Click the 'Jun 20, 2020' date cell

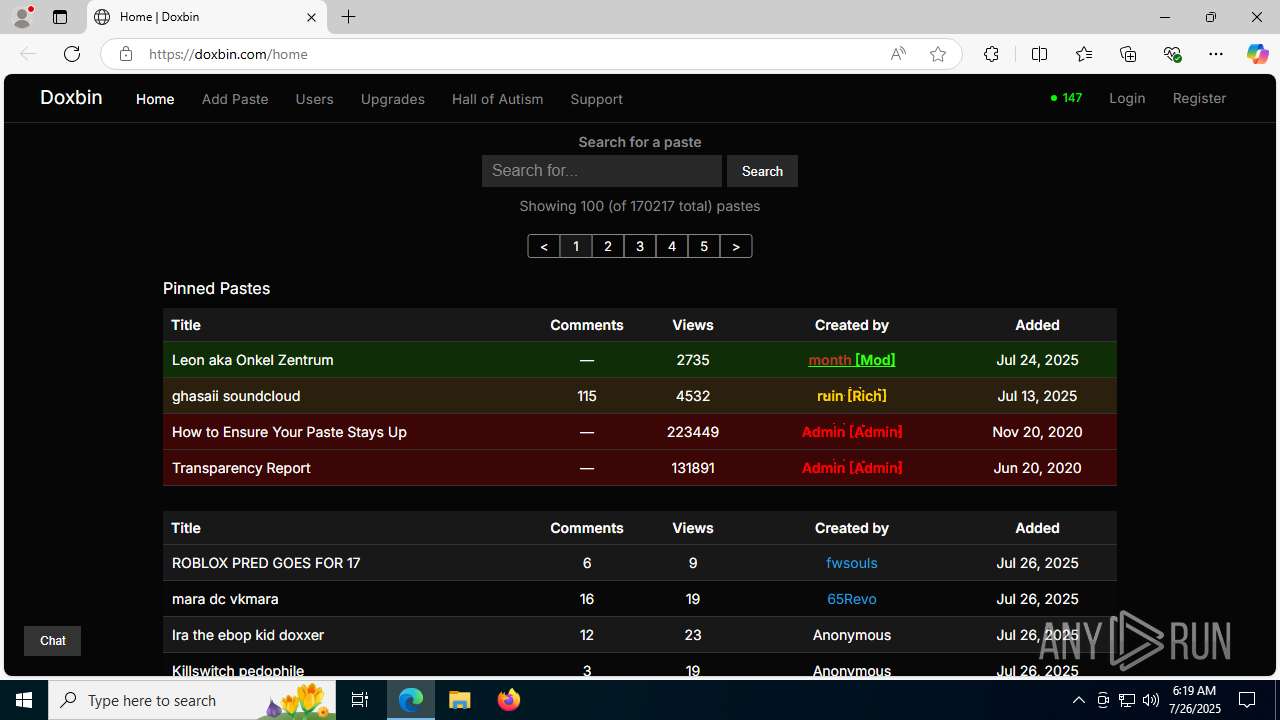coord(1037,468)
